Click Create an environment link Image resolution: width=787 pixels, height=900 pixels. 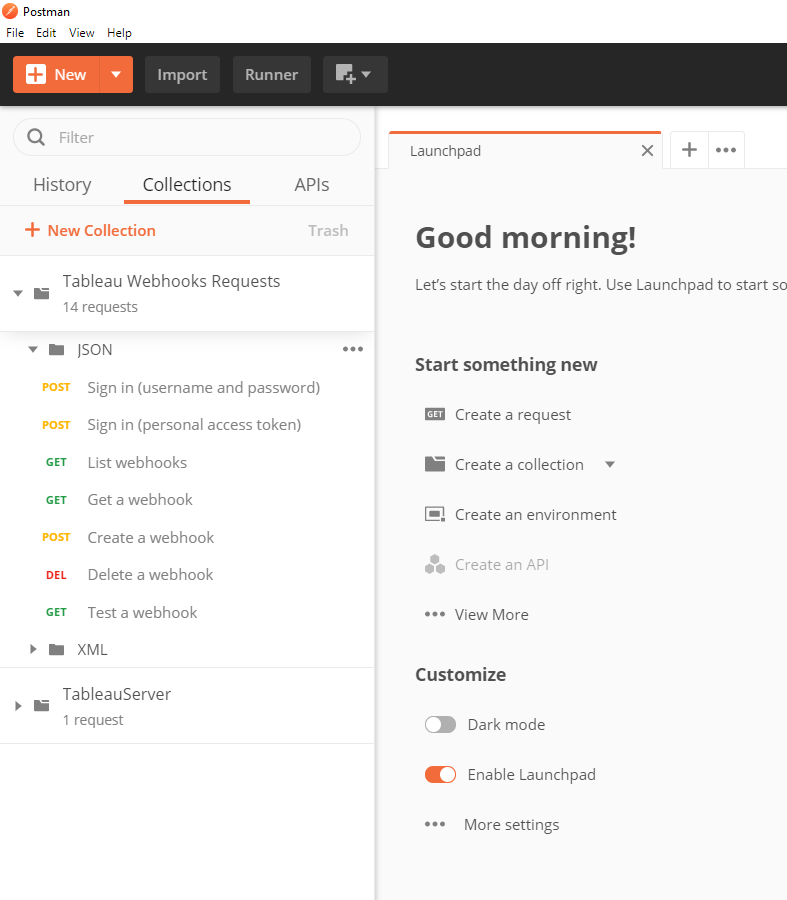point(536,514)
